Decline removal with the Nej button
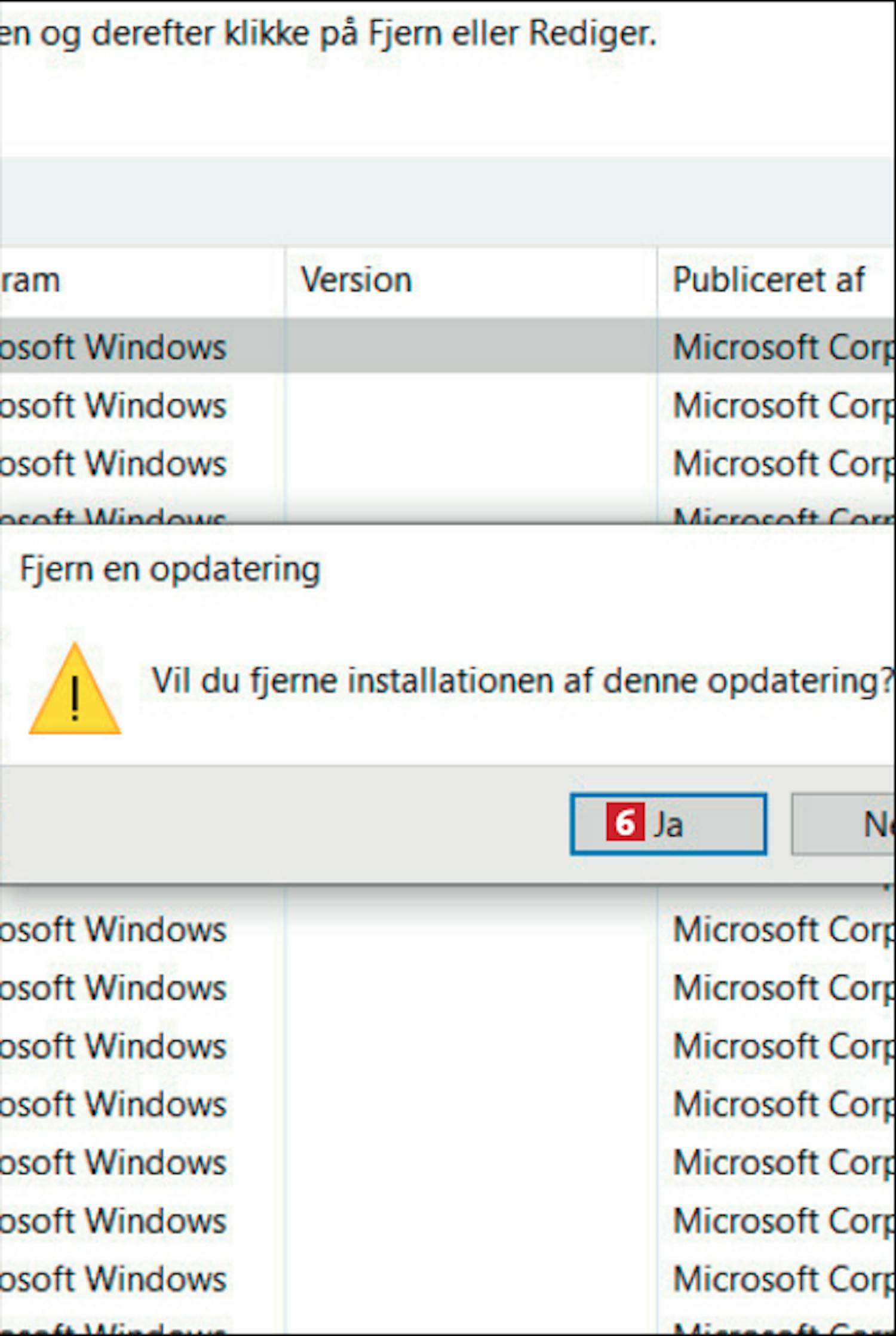This screenshot has height=1336, width=896. (843, 824)
